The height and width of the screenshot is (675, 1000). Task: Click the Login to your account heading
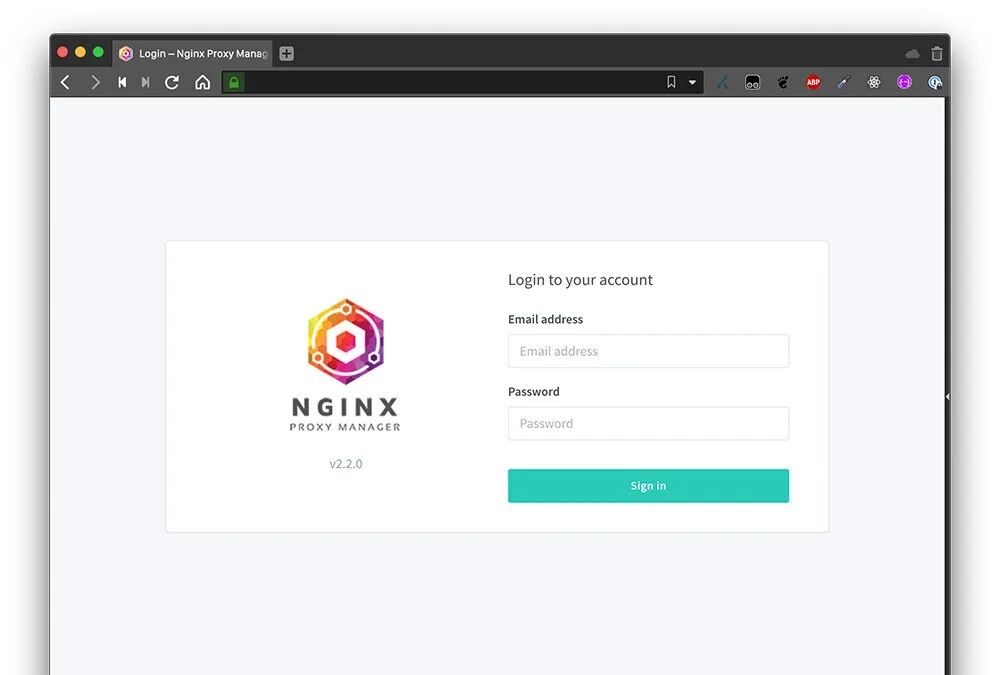click(x=580, y=280)
